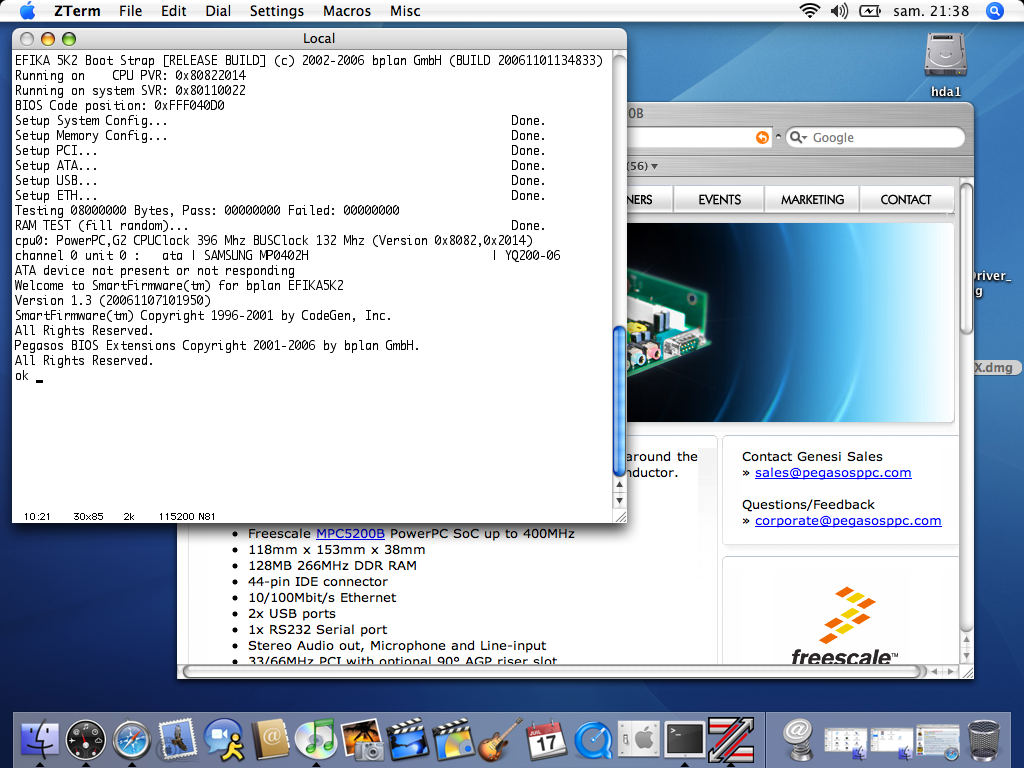Open ZTerm icon in the Dock
This screenshot has width=1024, height=768.
coord(730,740)
